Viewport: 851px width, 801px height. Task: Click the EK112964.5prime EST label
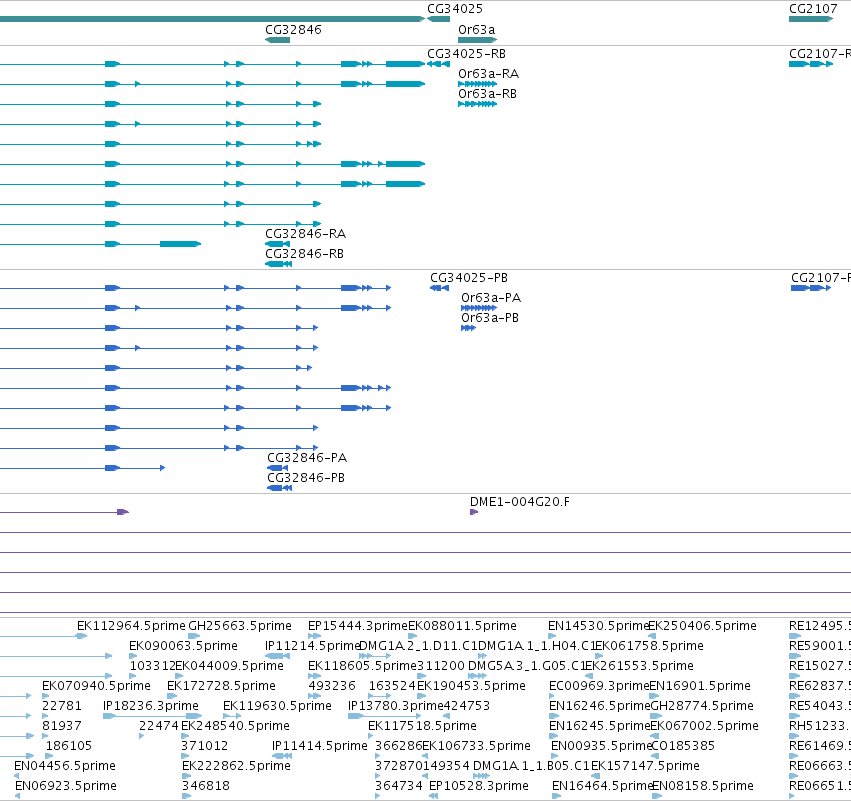click(x=131, y=626)
